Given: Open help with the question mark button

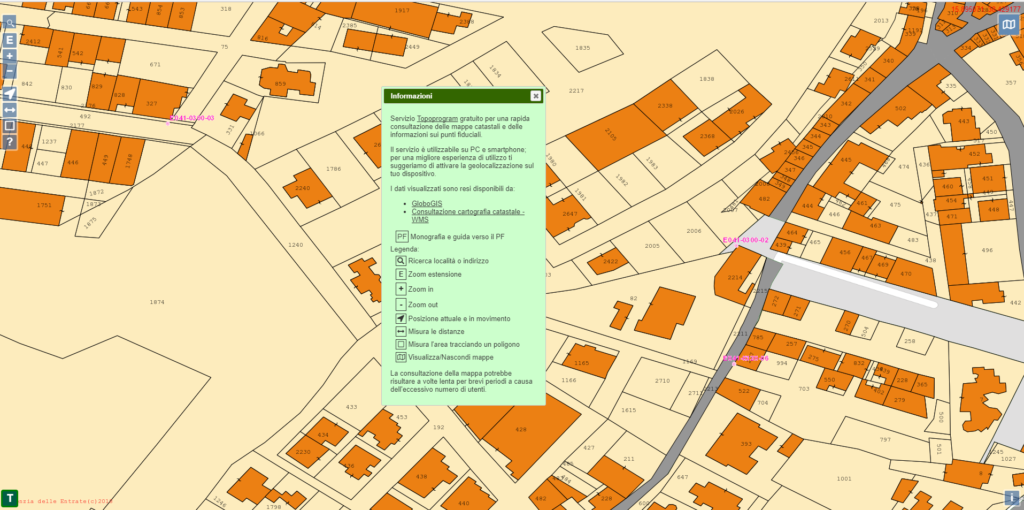Looking at the screenshot, I should [10, 142].
